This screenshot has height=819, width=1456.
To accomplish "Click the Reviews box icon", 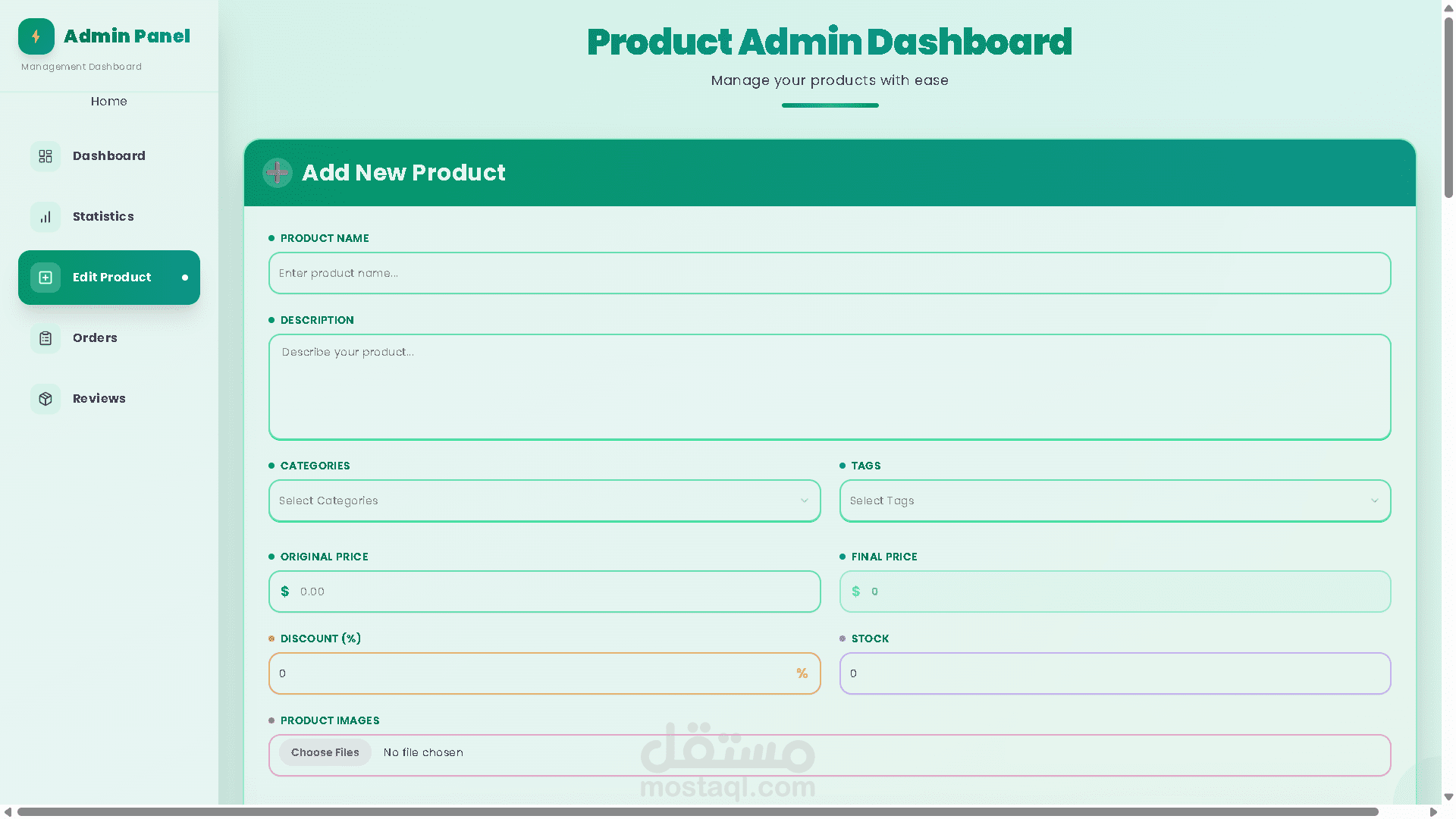I will [45, 399].
